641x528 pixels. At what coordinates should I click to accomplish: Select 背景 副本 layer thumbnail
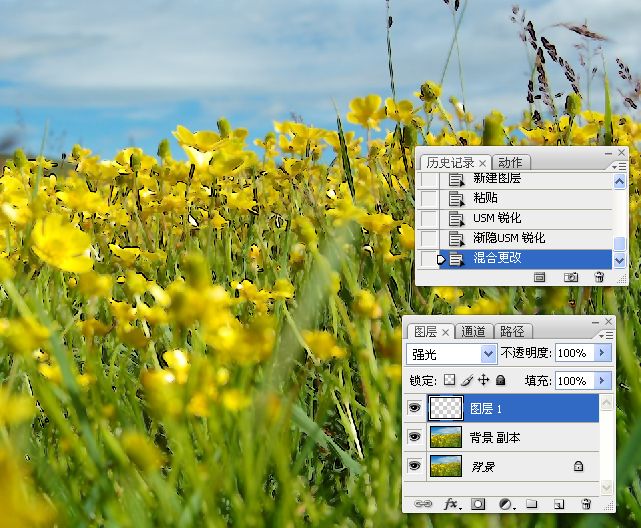(446, 437)
